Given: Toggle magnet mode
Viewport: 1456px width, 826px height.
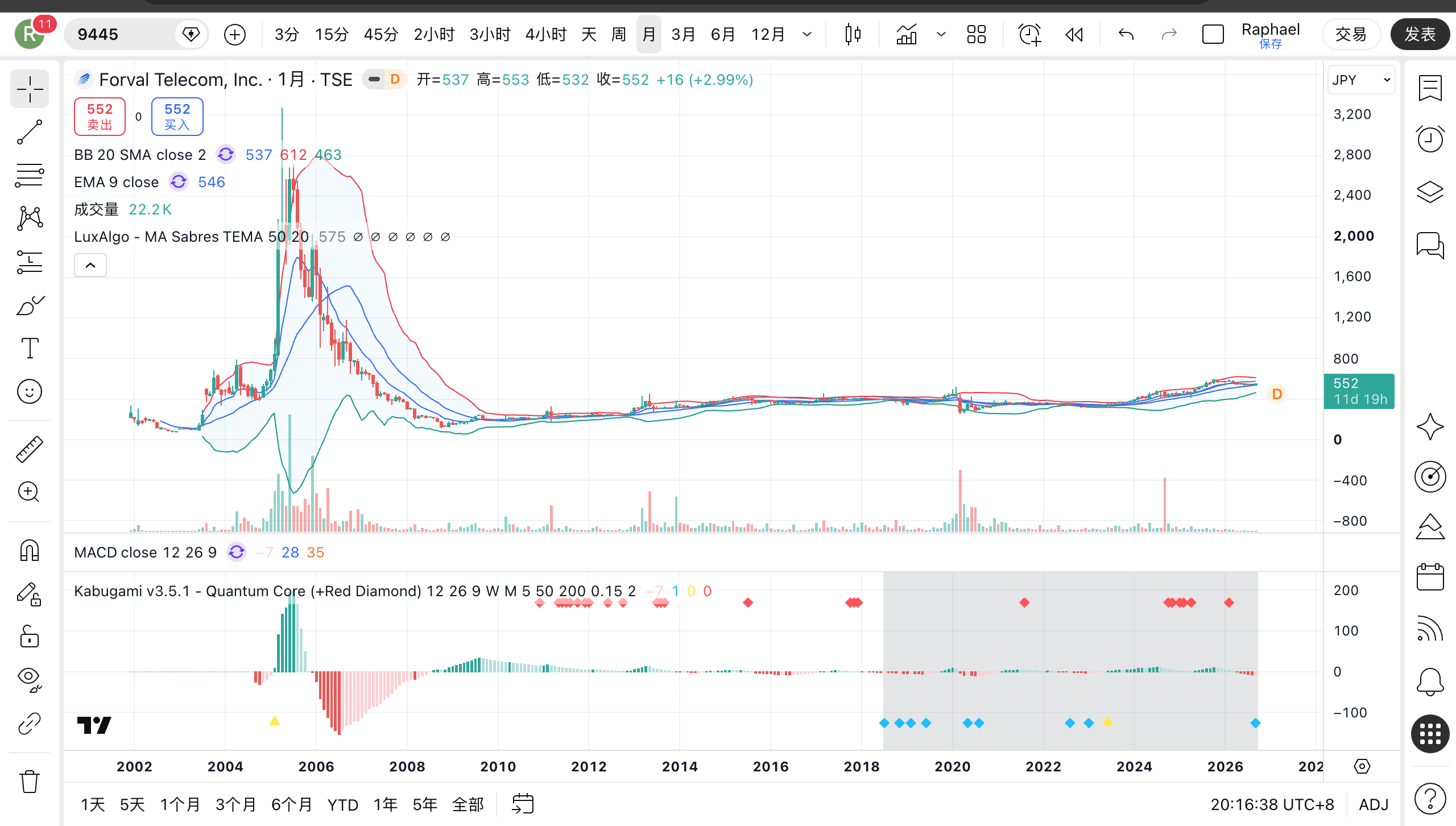Looking at the screenshot, I should pos(30,551).
